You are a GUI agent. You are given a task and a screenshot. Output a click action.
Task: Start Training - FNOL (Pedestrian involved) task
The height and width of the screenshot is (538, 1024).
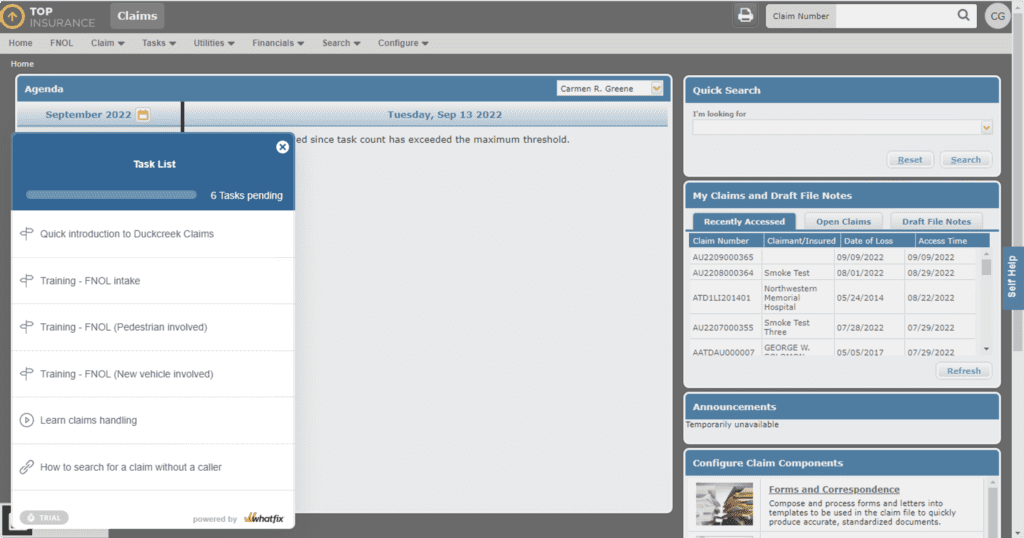point(153,327)
